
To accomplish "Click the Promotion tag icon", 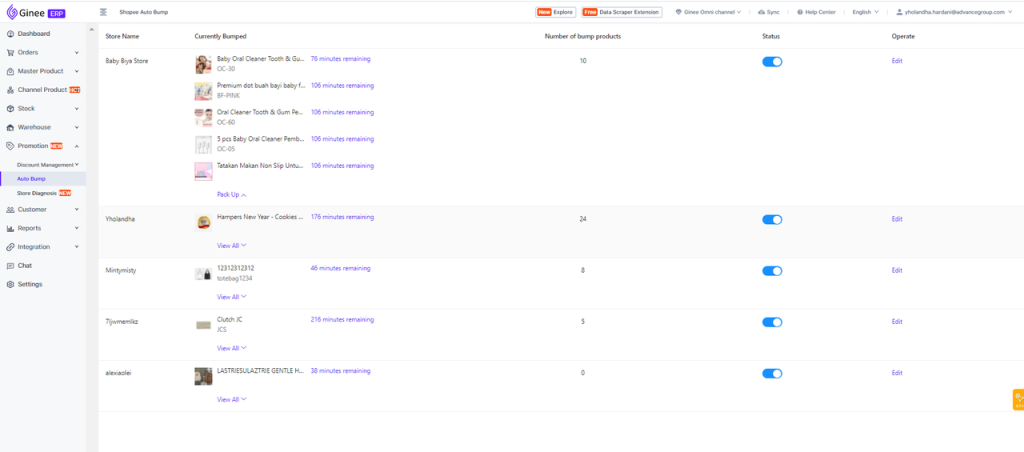I will [x=10, y=146].
